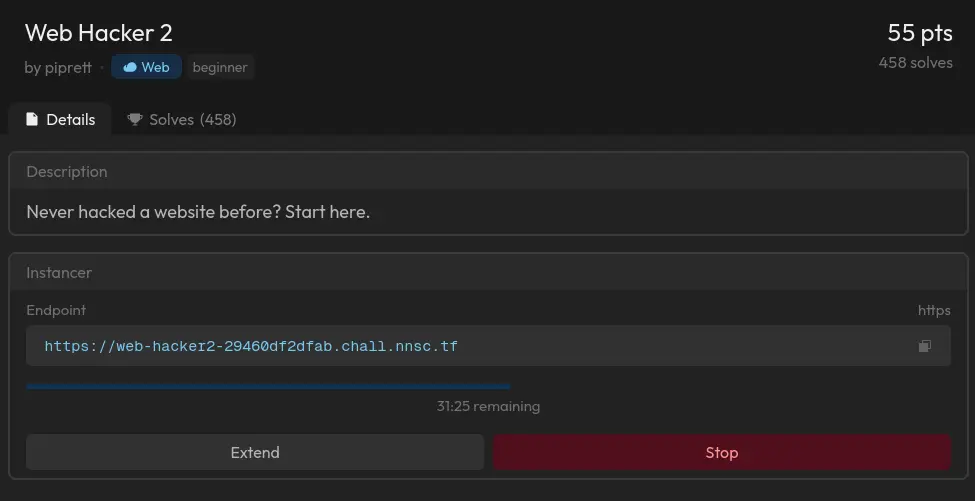Click the author name piprett
The height and width of the screenshot is (501, 975).
point(68,67)
